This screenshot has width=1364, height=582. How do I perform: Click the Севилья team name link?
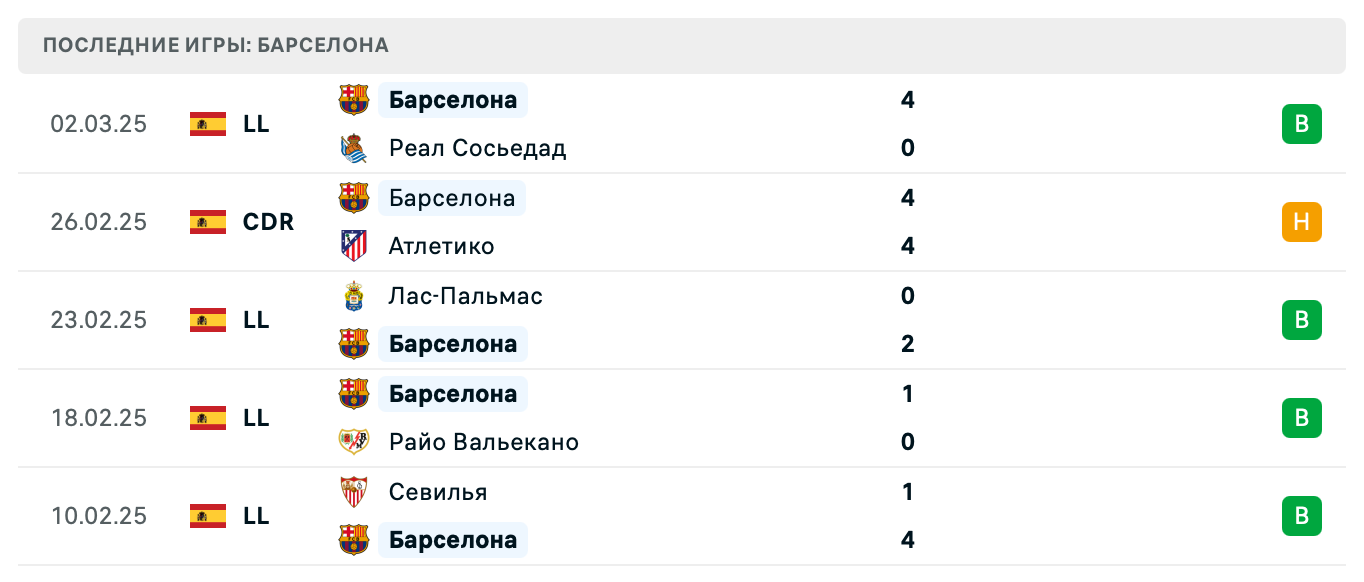click(438, 491)
